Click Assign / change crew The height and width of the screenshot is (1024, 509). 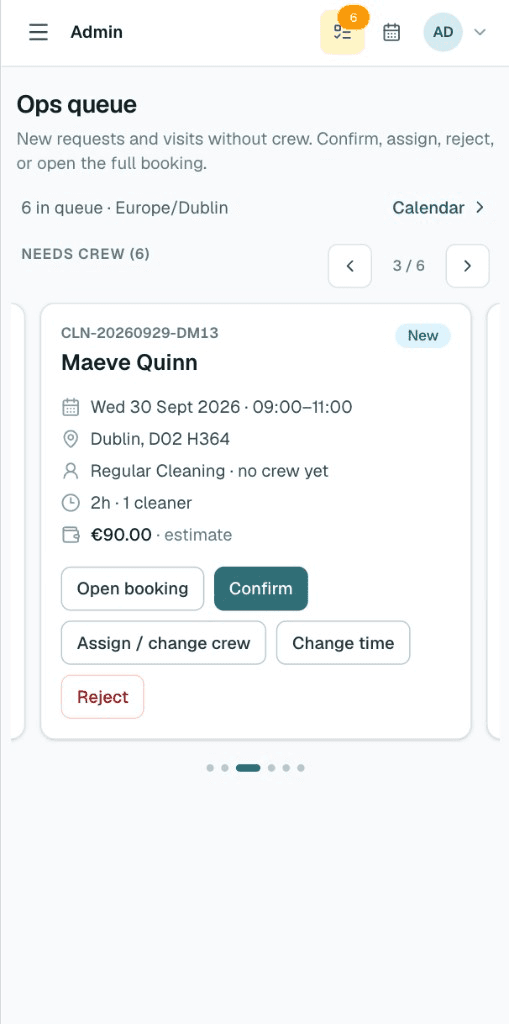coord(163,643)
